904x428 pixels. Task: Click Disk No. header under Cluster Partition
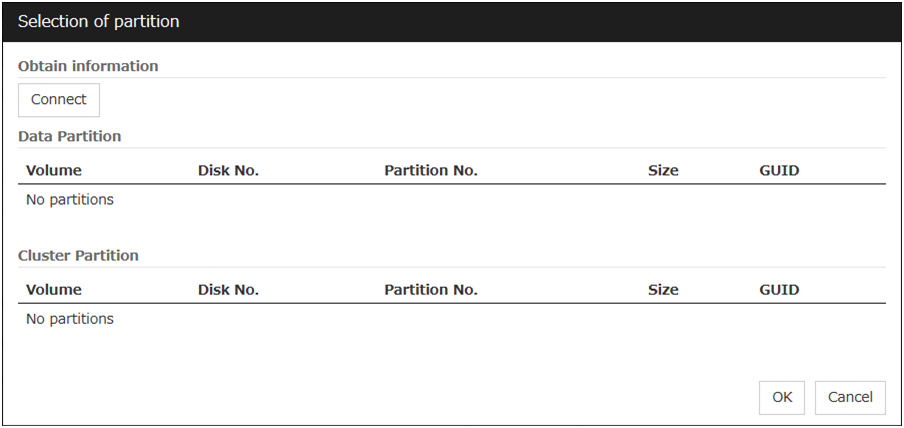click(228, 290)
